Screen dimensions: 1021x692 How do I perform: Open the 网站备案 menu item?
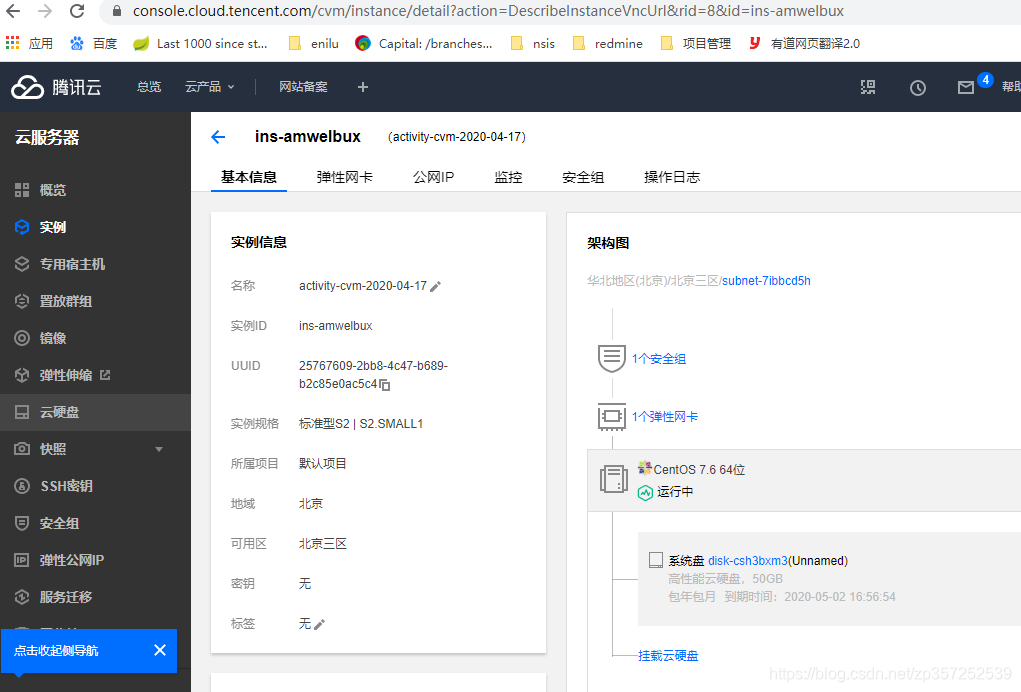[x=303, y=87]
